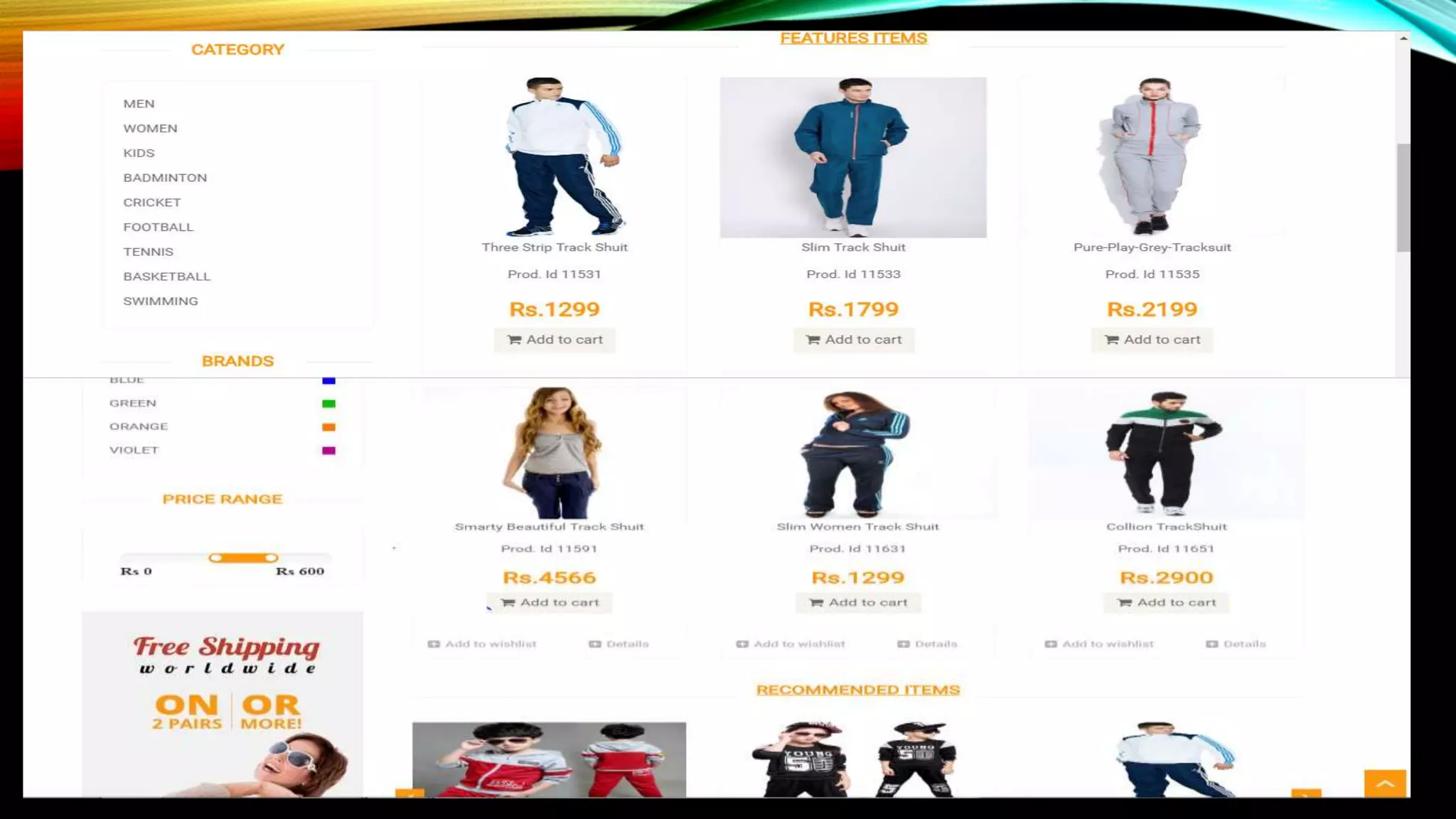Open the Free Shipping worldwide banner
Image resolution: width=1456 pixels, height=819 pixels.
coord(223,704)
